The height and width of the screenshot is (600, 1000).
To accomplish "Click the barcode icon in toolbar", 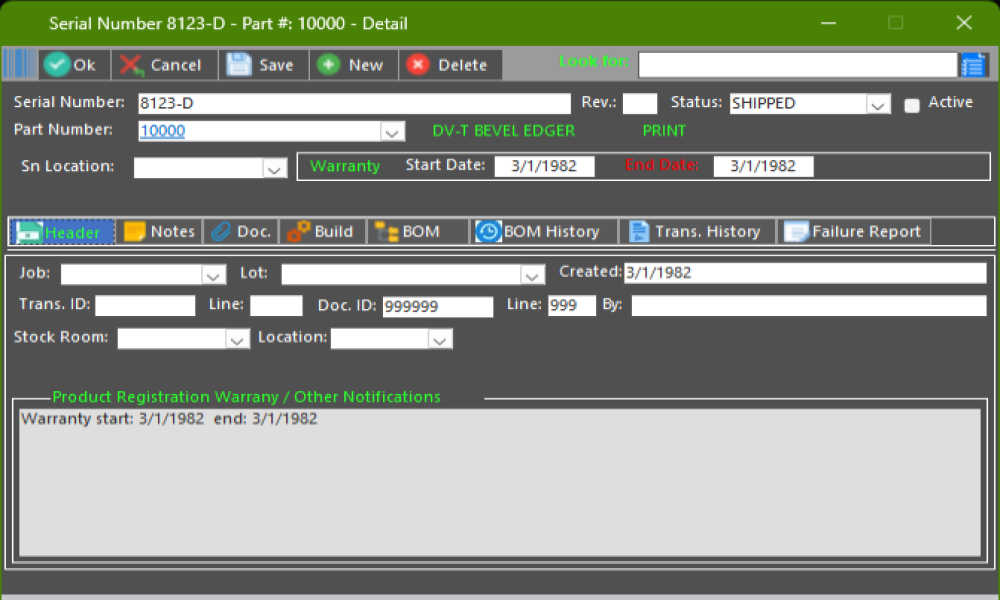I will (18, 65).
